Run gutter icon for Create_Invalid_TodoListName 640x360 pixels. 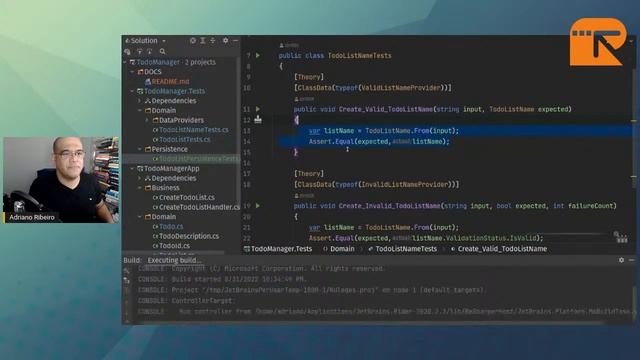pyautogui.click(x=258, y=206)
